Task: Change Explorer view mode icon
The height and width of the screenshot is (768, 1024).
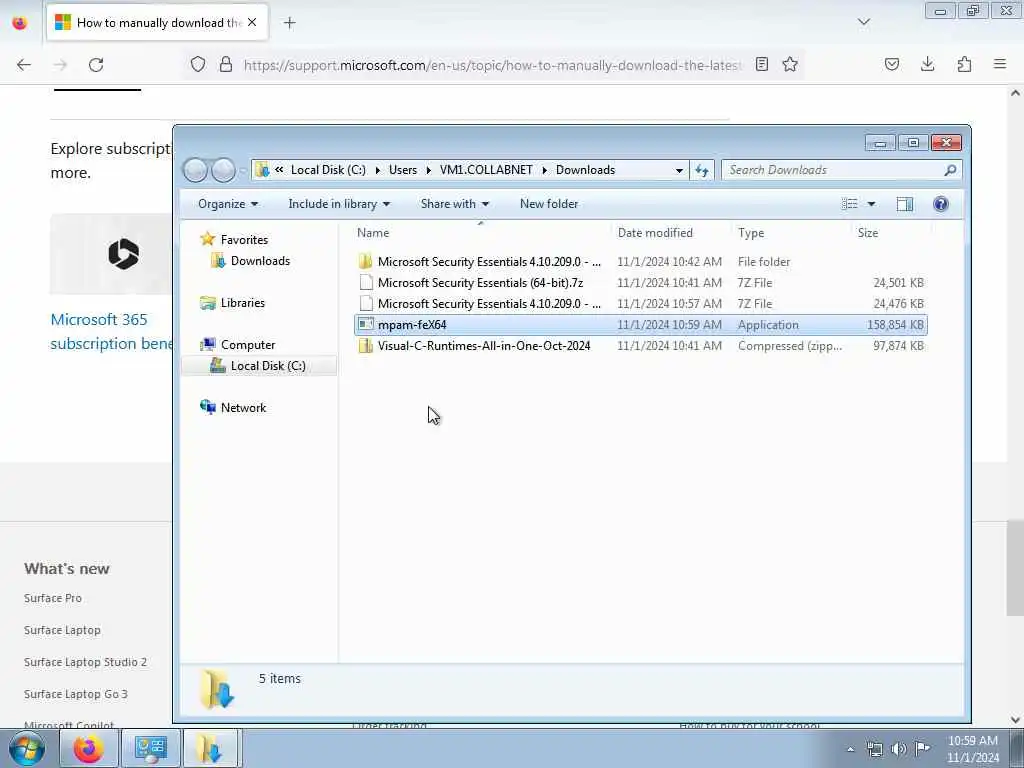Action: [x=850, y=204]
